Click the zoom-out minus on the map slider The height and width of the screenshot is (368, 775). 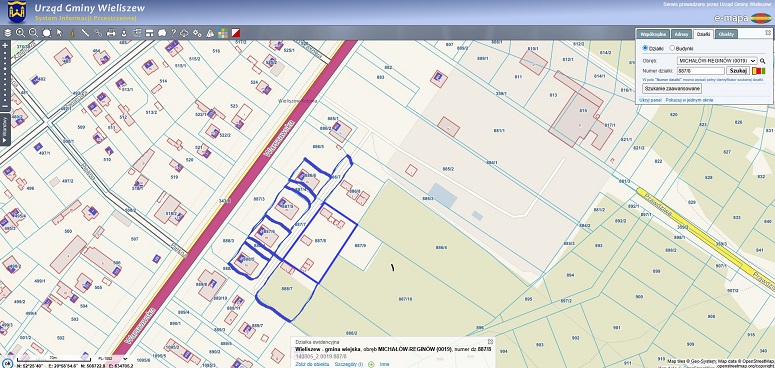coord(5,106)
